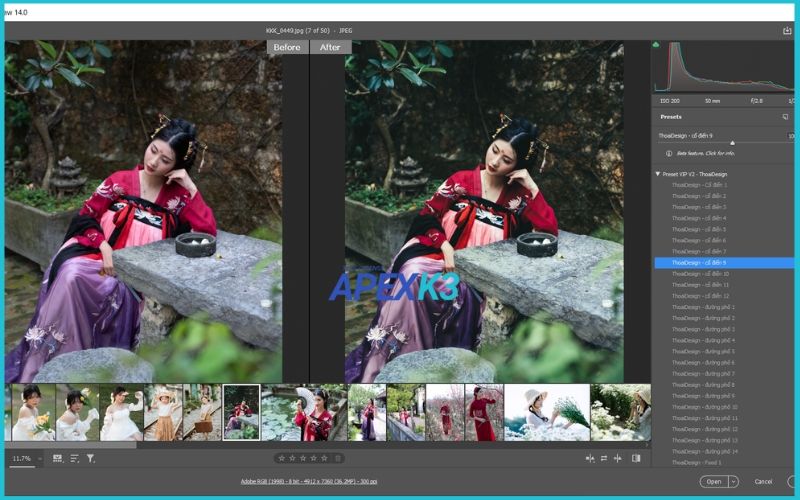Toggle the histogram shadow clipping warning
Viewport: 800px width, 500px height.
click(x=657, y=45)
